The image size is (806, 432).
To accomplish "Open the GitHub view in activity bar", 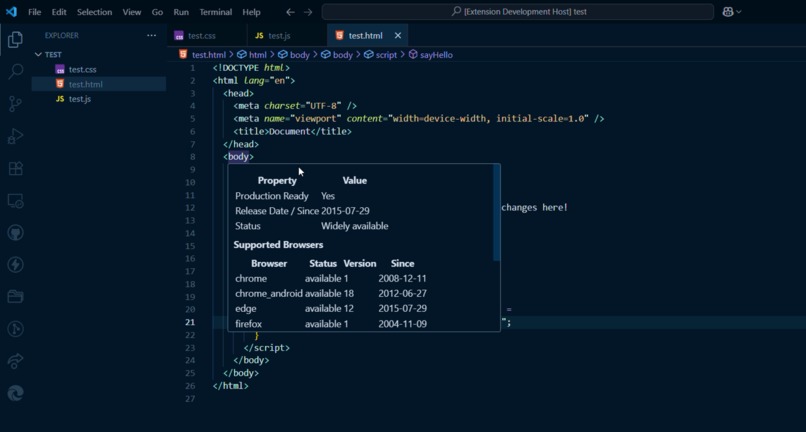I will point(15,233).
